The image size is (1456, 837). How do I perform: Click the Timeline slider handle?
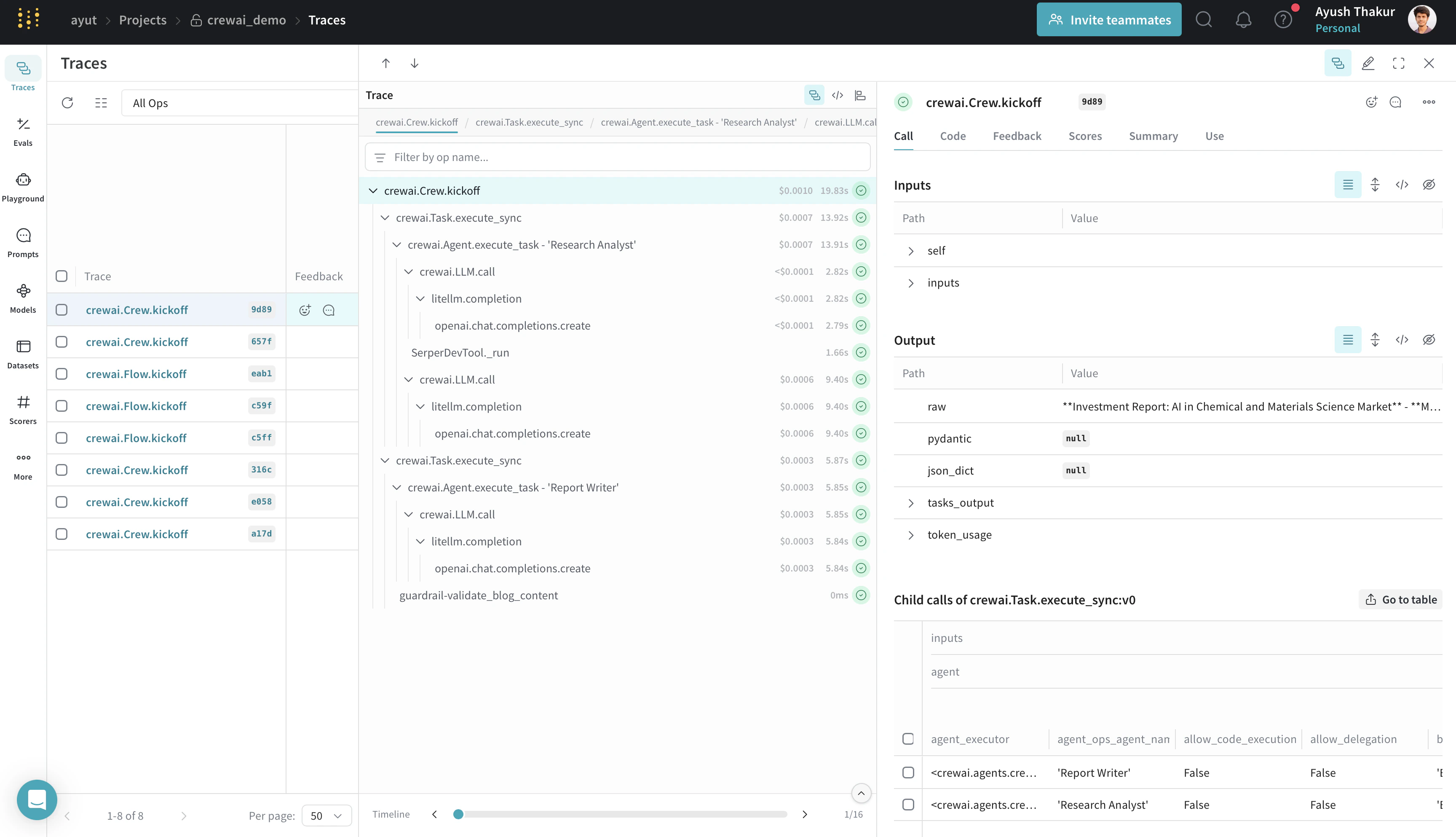tap(458, 814)
